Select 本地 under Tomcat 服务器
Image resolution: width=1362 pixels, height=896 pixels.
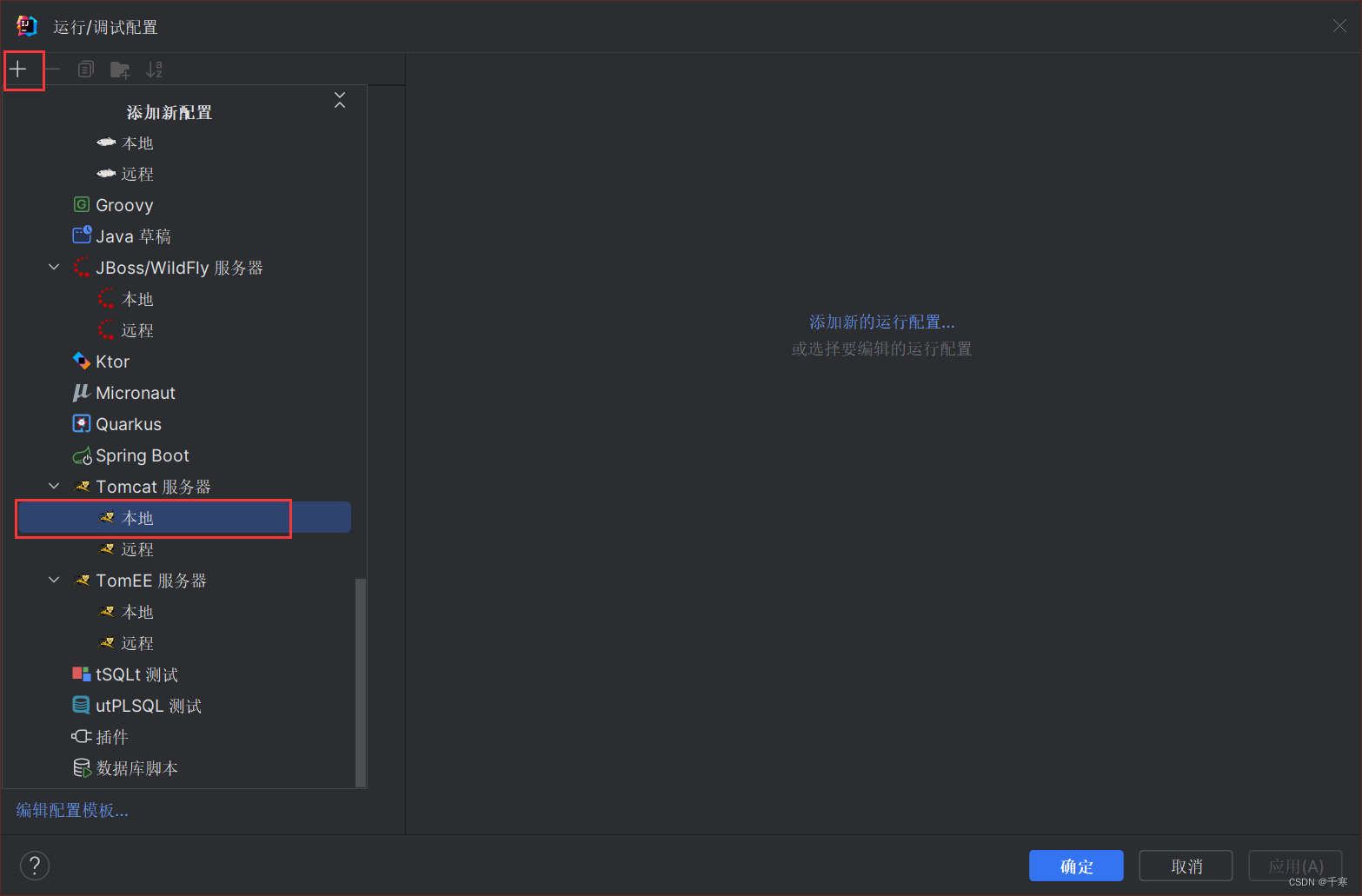[185, 518]
